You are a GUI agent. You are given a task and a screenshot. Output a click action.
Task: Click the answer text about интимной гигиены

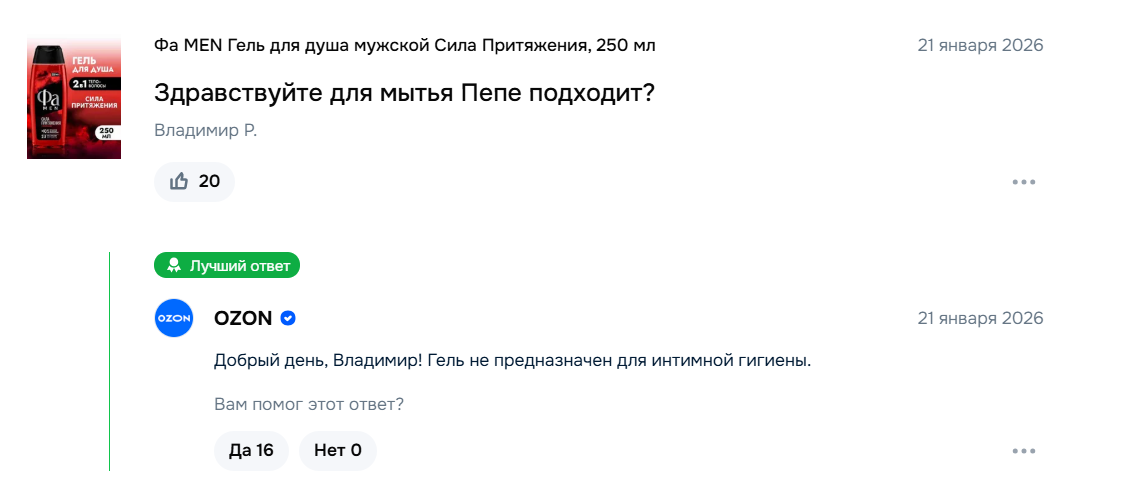point(512,360)
